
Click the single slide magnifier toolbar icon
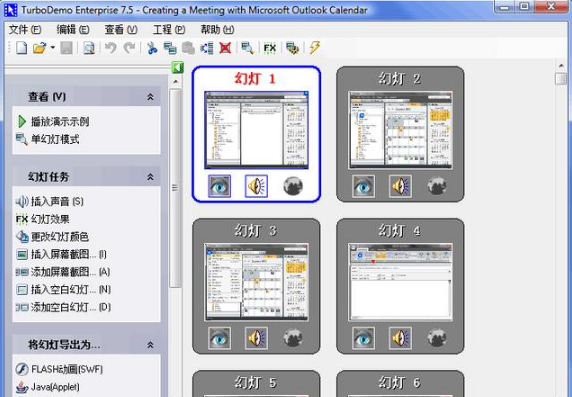click(x=248, y=48)
